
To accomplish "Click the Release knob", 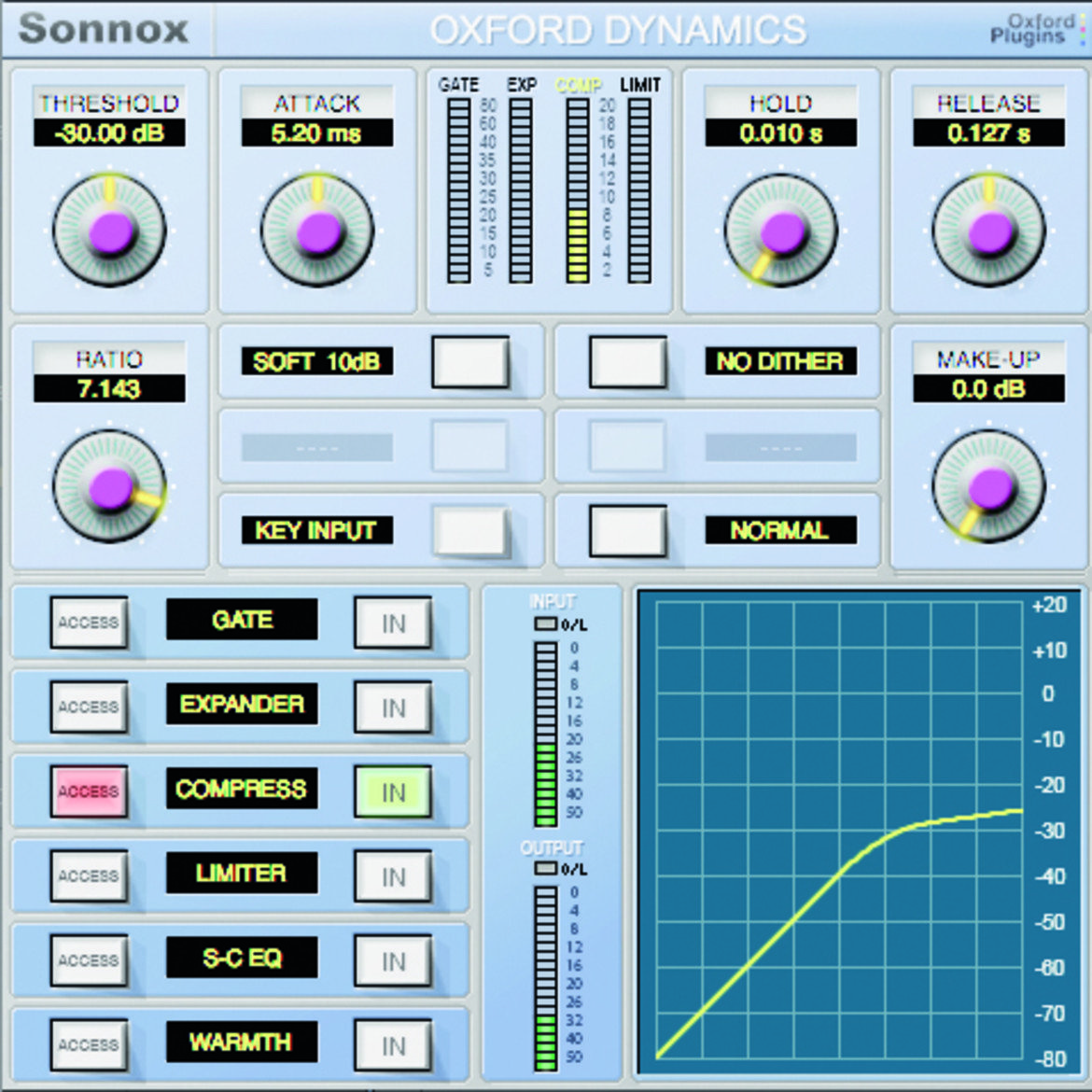I will pyautogui.click(x=989, y=231).
